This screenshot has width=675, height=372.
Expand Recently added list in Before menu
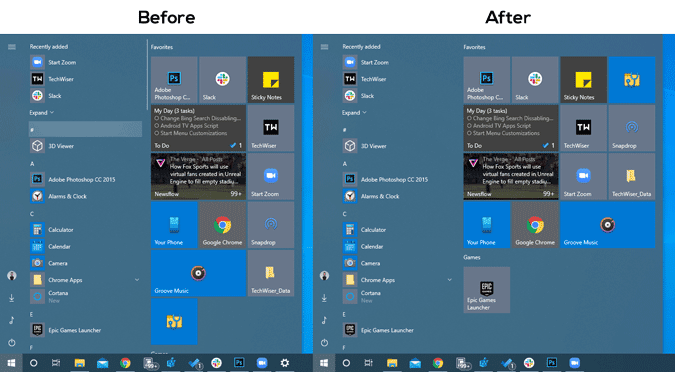(x=42, y=112)
